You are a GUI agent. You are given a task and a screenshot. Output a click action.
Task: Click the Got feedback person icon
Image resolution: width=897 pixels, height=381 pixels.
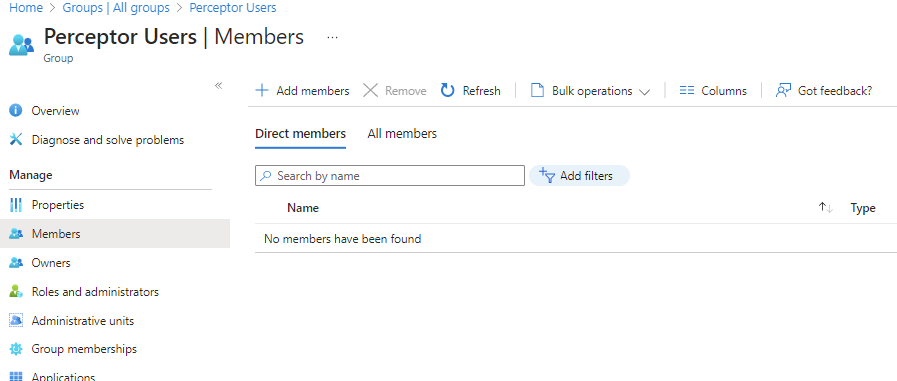783,90
